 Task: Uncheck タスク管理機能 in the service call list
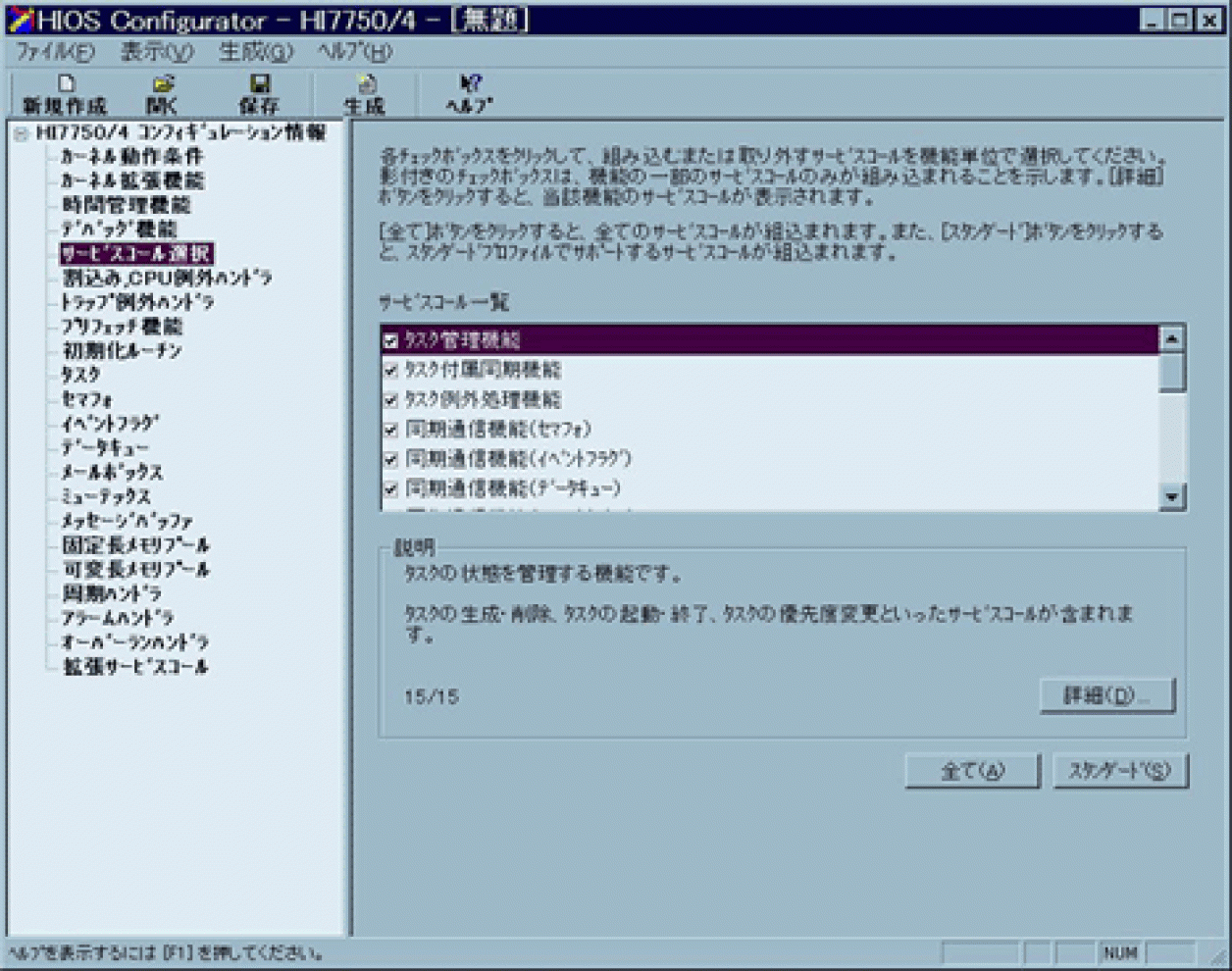pos(388,338)
